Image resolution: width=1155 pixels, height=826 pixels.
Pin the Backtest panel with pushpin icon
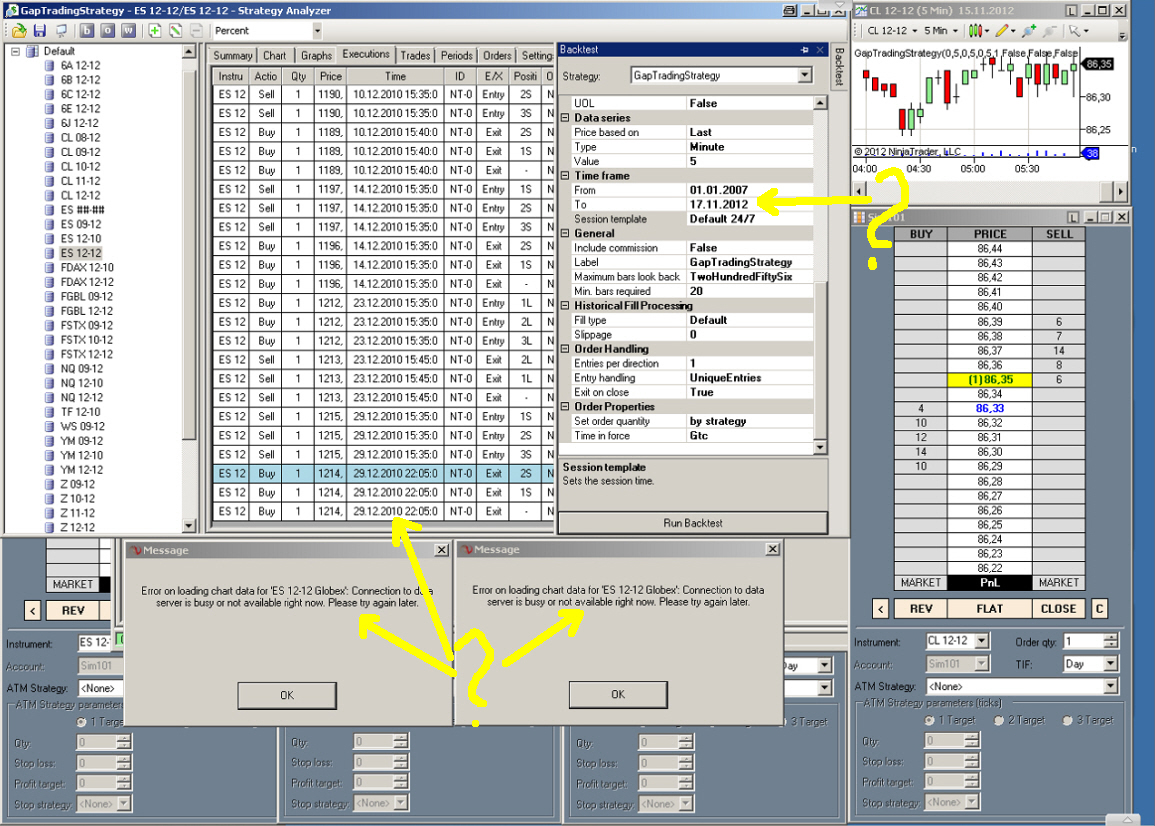(x=804, y=49)
